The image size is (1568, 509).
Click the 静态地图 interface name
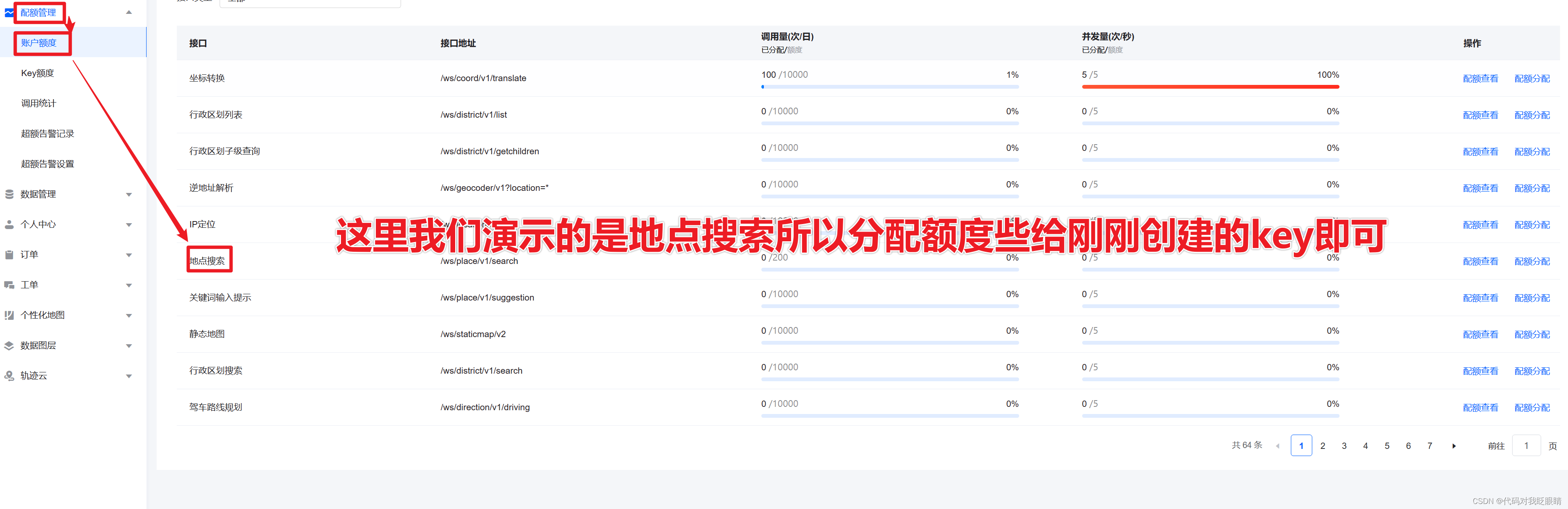point(207,334)
